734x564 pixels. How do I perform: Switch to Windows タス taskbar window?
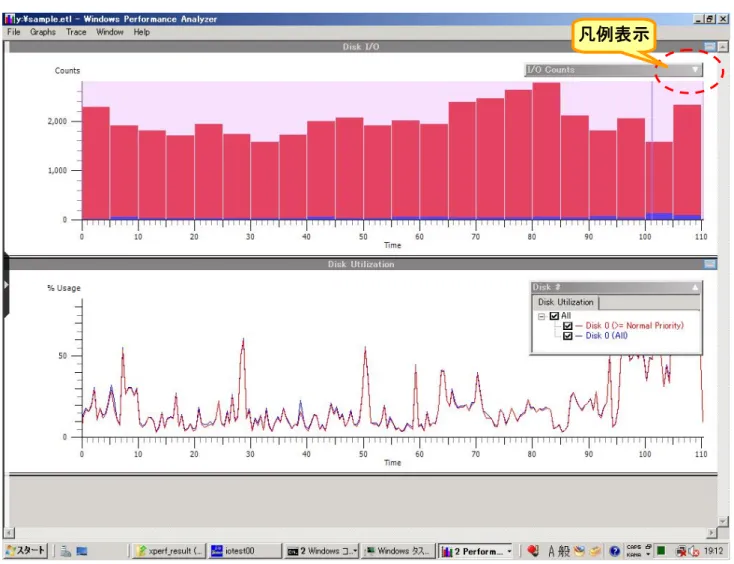click(398, 551)
